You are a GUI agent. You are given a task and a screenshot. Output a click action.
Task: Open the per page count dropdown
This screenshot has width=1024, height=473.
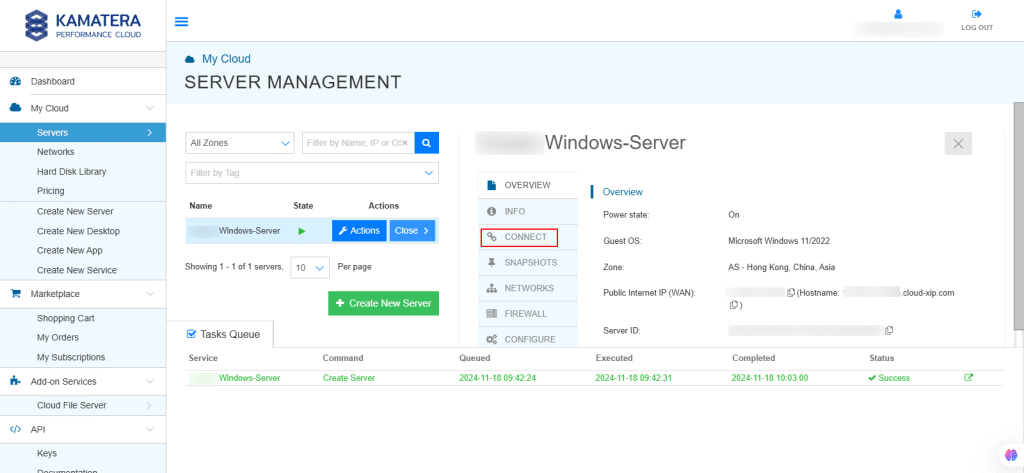(x=310, y=268)
